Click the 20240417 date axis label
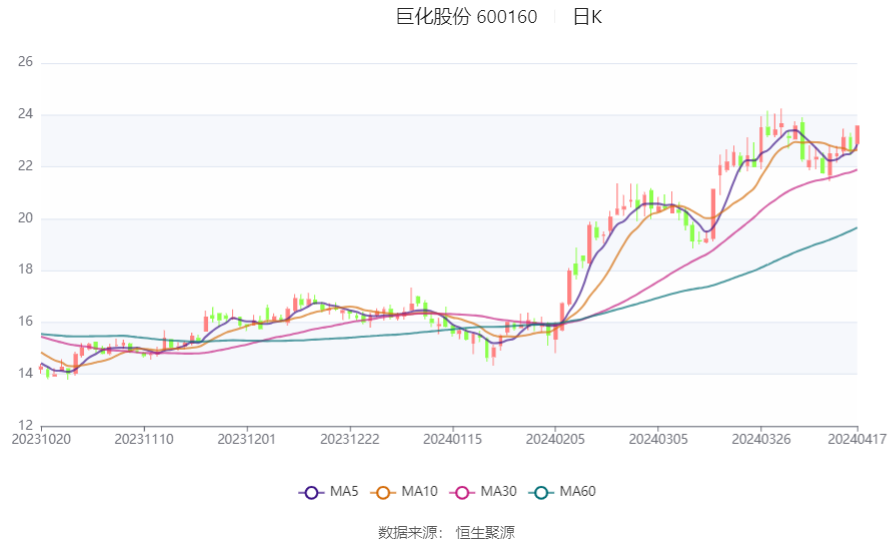893x542 pixels. (x=857, y=440)
